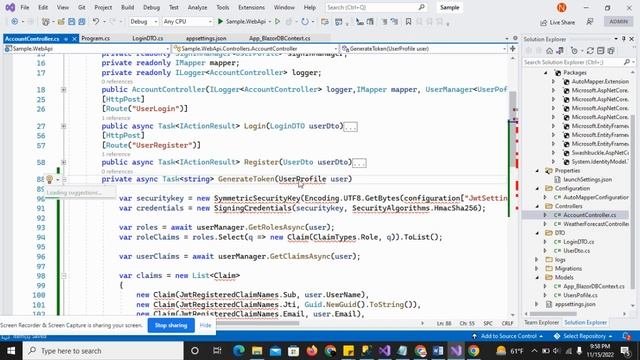Expand the collapsed Register method region

click(64, 162)
